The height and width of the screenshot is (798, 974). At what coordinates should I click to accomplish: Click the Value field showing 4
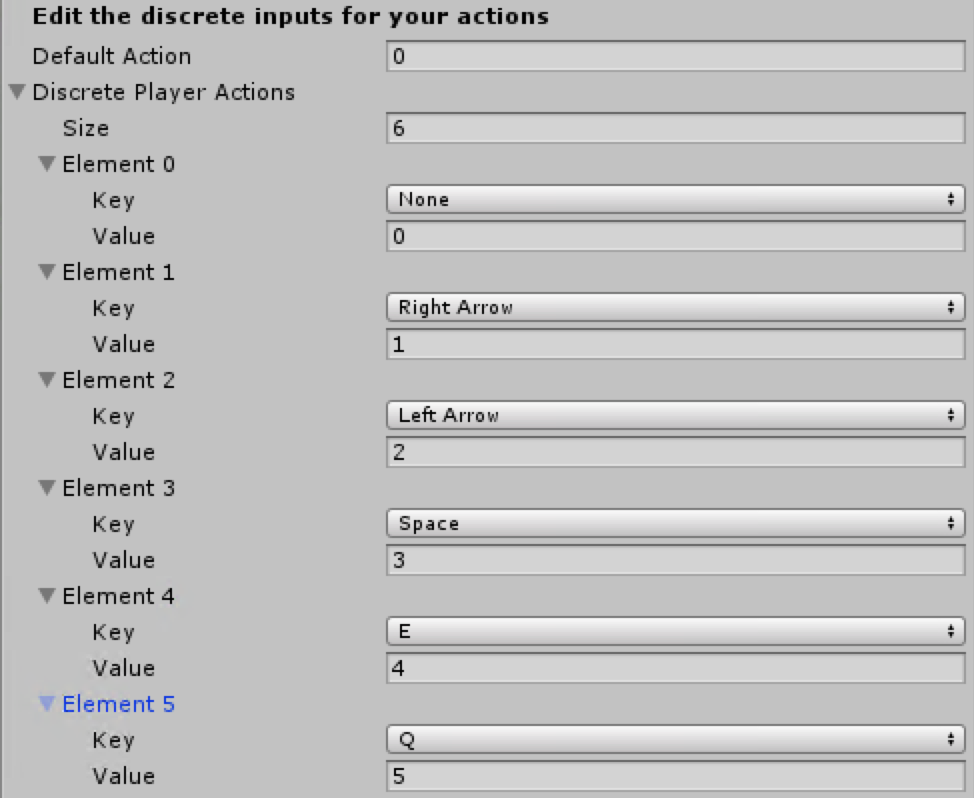tap(676, 667)
